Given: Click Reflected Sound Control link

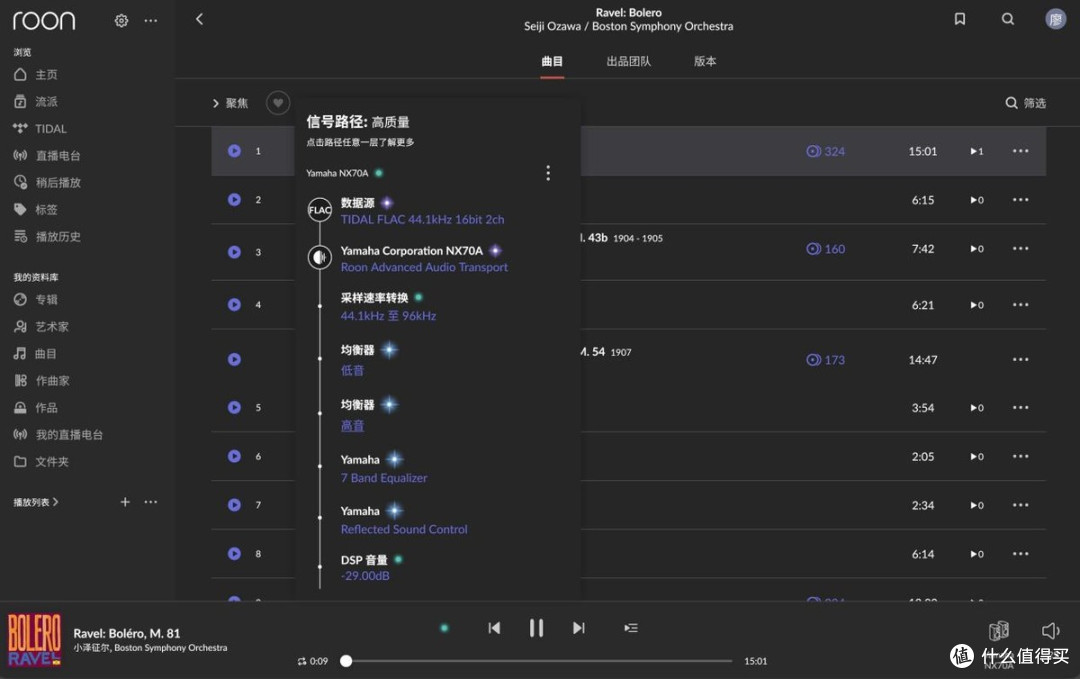Looking at the screenshot, I should (404, 530).
